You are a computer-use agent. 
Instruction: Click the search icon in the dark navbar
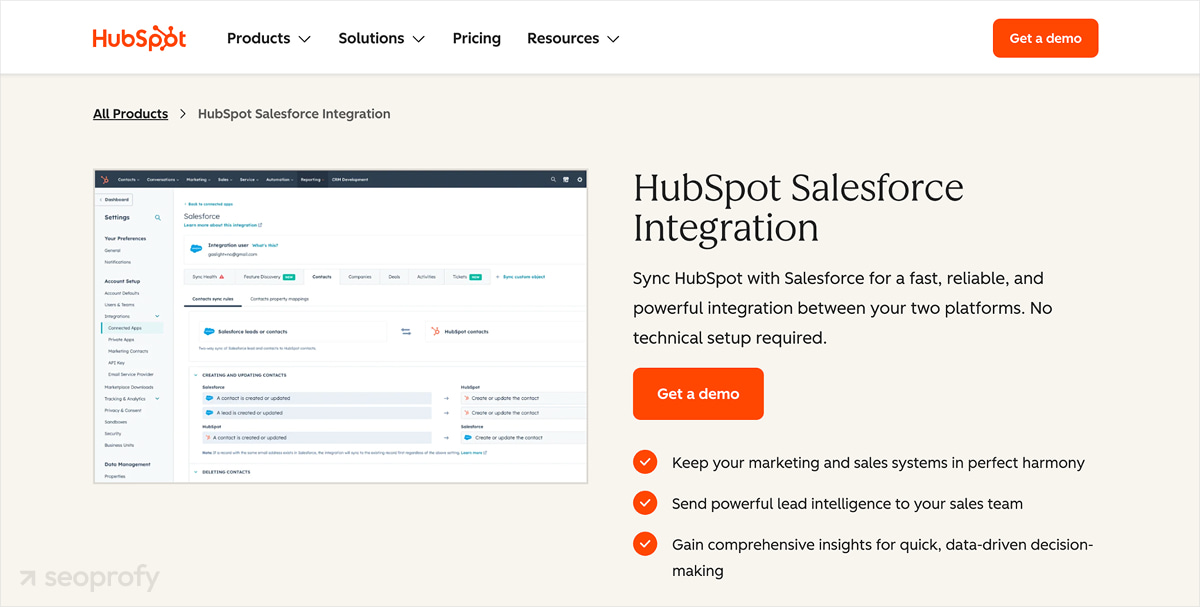553,180
